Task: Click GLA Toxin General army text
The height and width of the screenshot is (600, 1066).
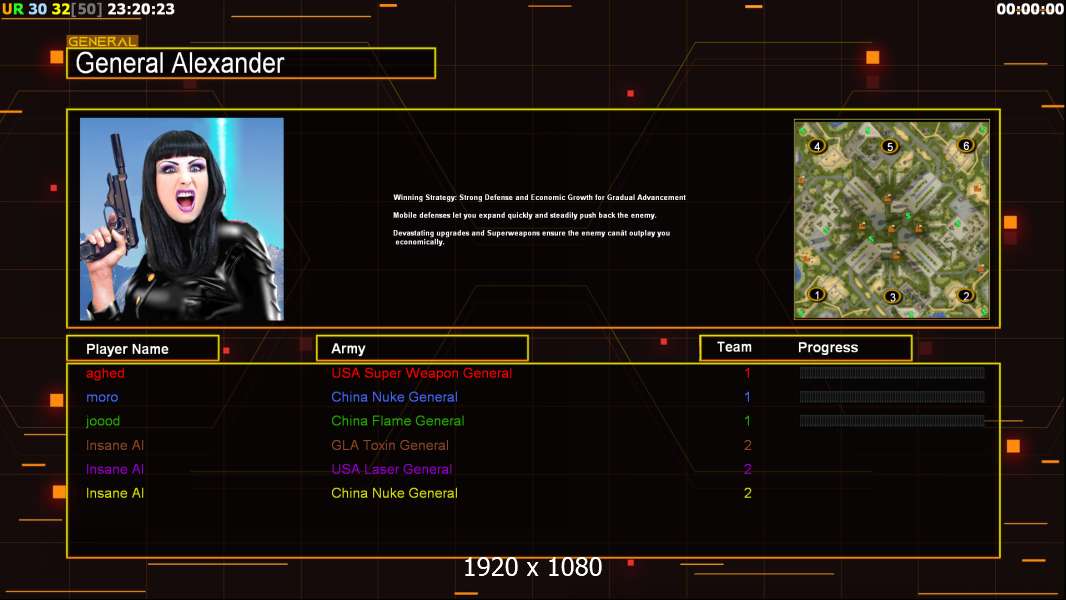Action: point(390,445)
